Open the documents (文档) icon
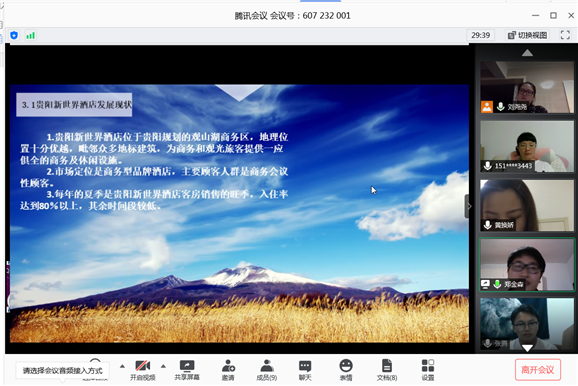 [387, 370]
